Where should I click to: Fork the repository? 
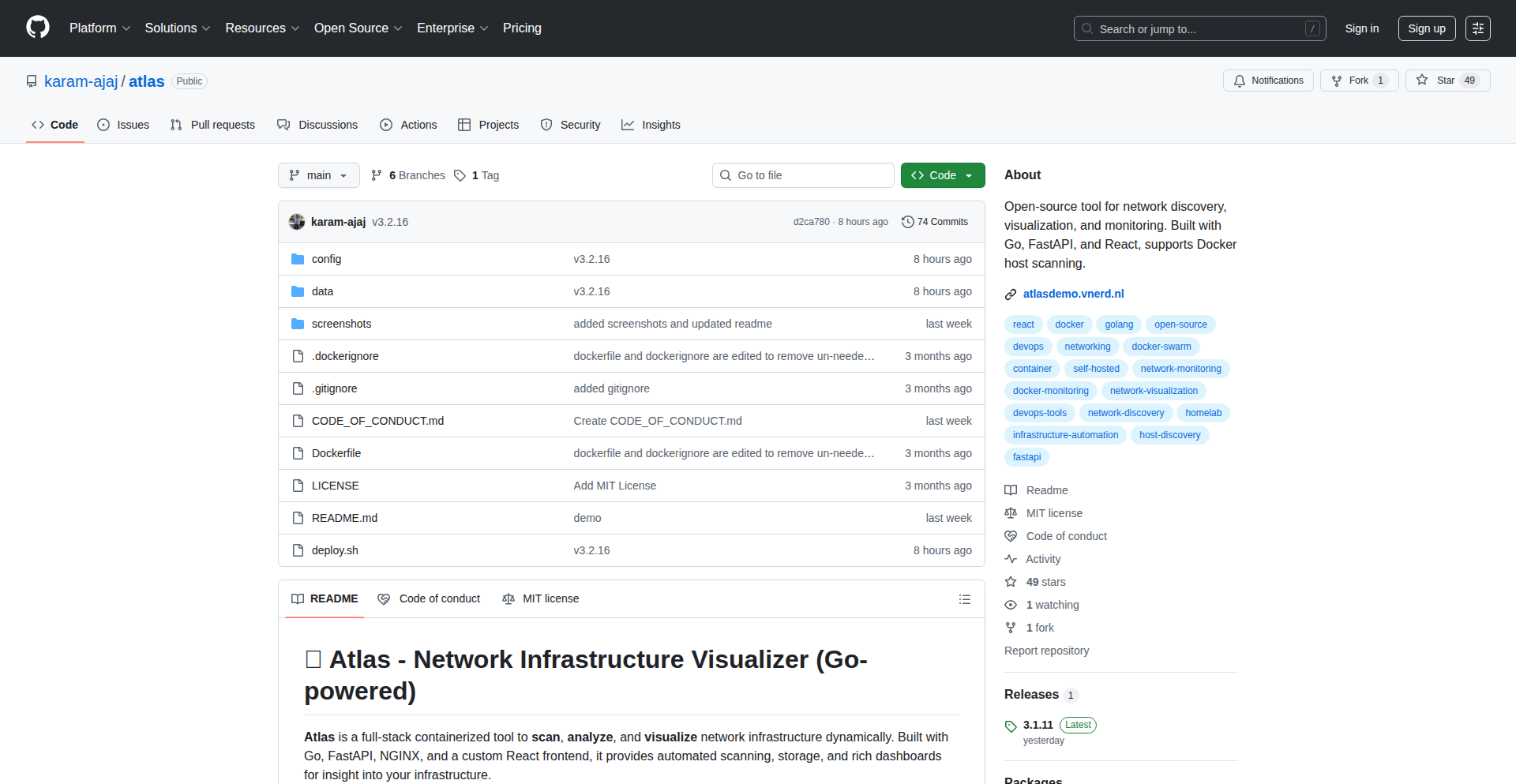[1359, 81]
